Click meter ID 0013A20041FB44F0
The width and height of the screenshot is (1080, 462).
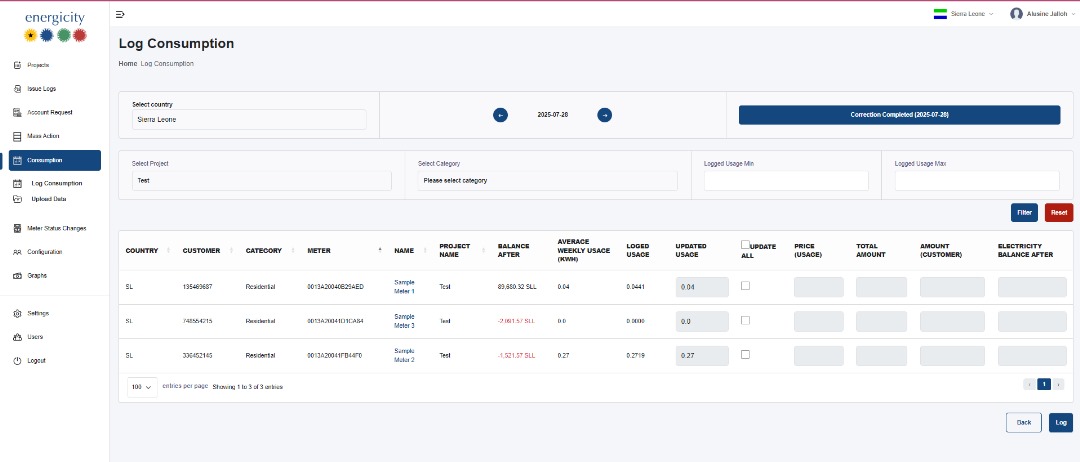point(335,355)
